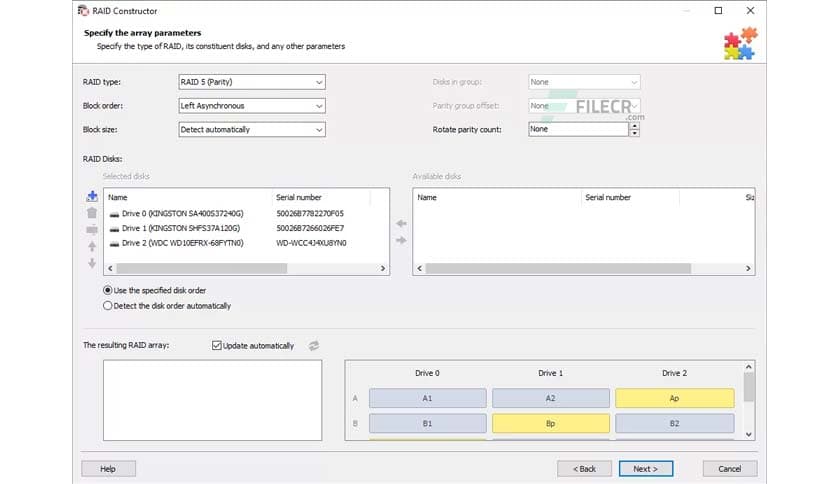Select Drive 1 (KINGSTON SHFS37A120G) row

tap(246, 228)
